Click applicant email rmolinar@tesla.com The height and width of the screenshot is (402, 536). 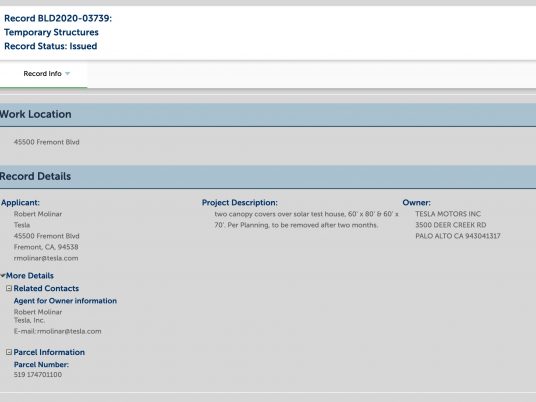coord(46,258)
